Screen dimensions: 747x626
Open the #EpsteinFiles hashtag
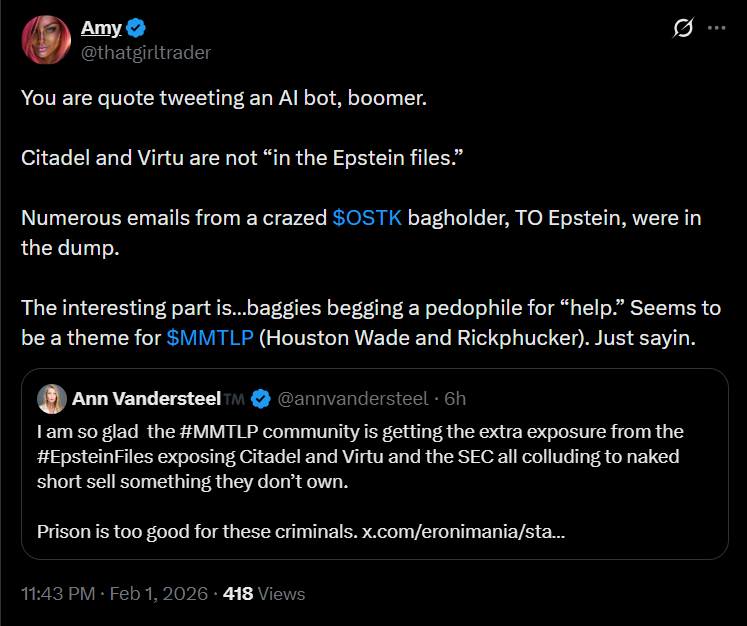tap(95, 456)
